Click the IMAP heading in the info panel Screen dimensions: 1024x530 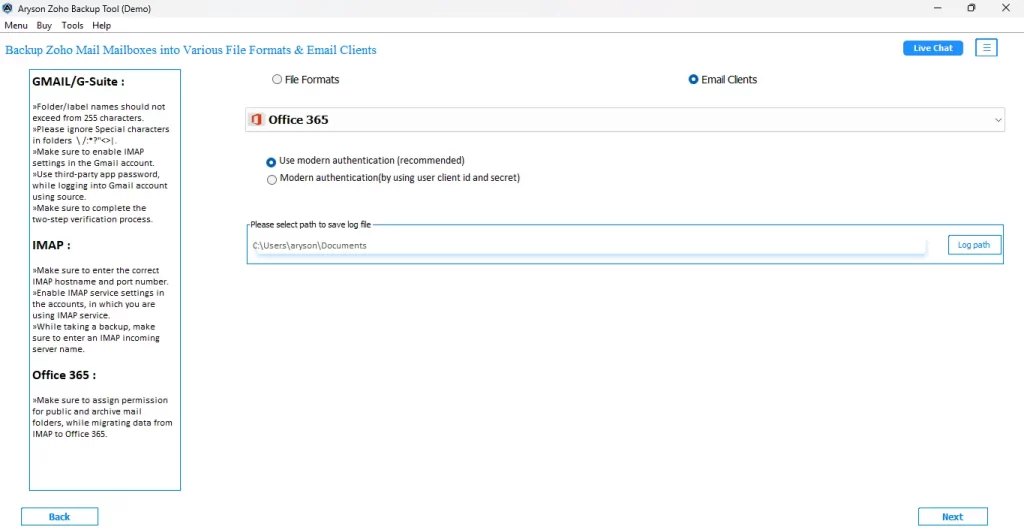point(52,245)
